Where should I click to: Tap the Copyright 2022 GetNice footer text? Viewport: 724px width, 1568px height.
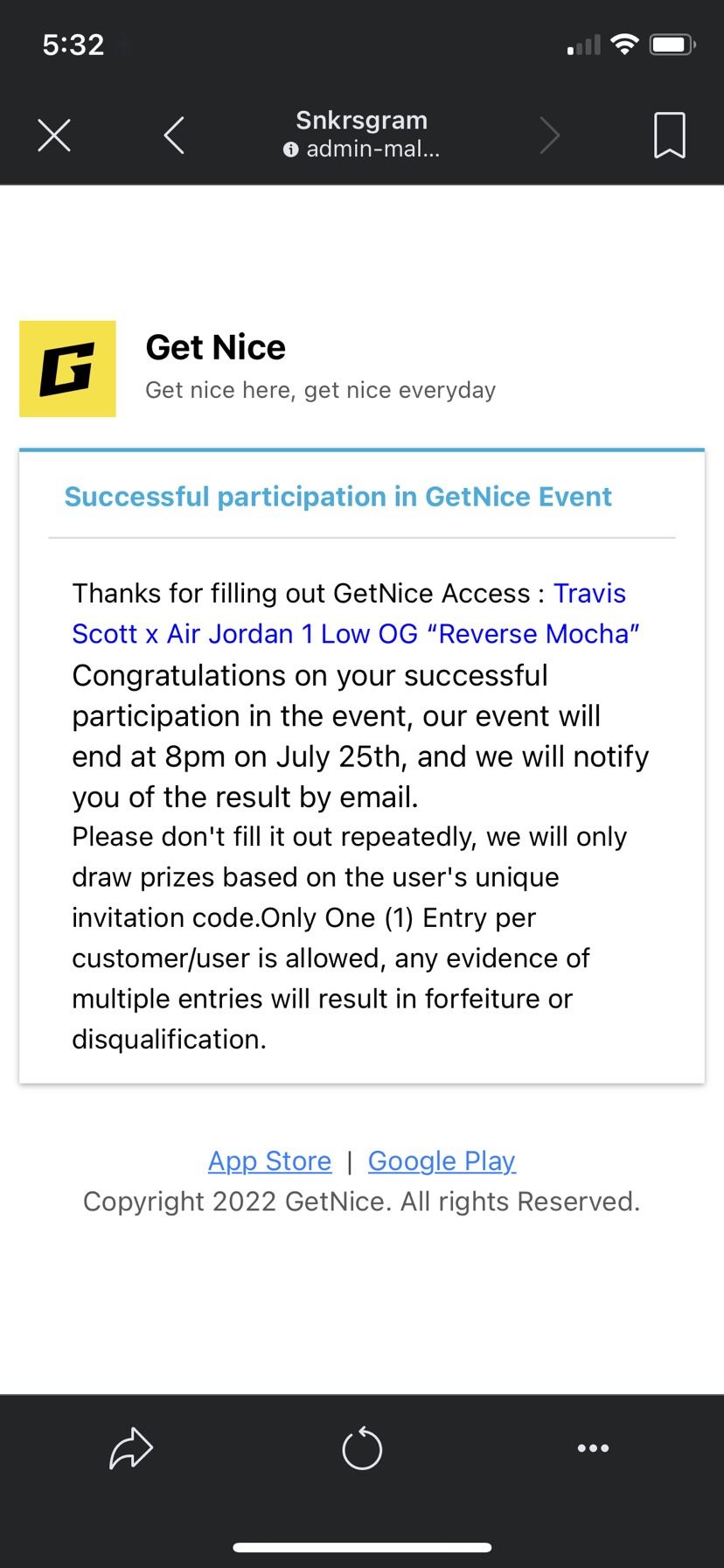click(x=361, y=1202)
